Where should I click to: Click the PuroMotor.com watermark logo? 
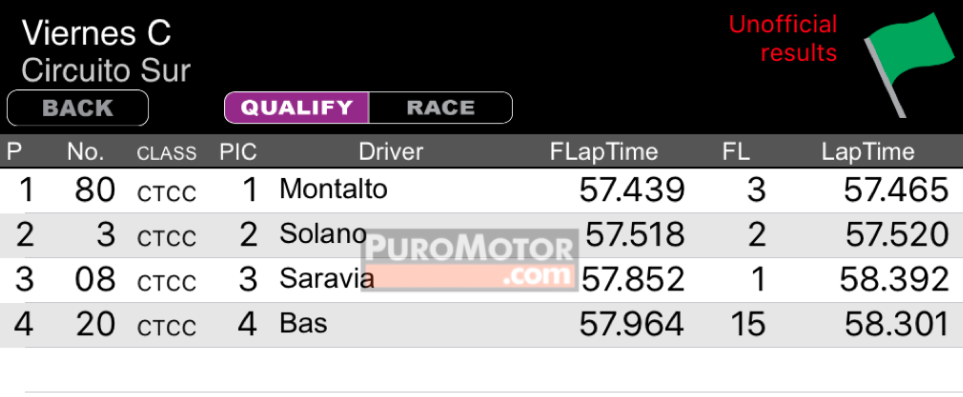pyautogui.click(x=469, y=259)
